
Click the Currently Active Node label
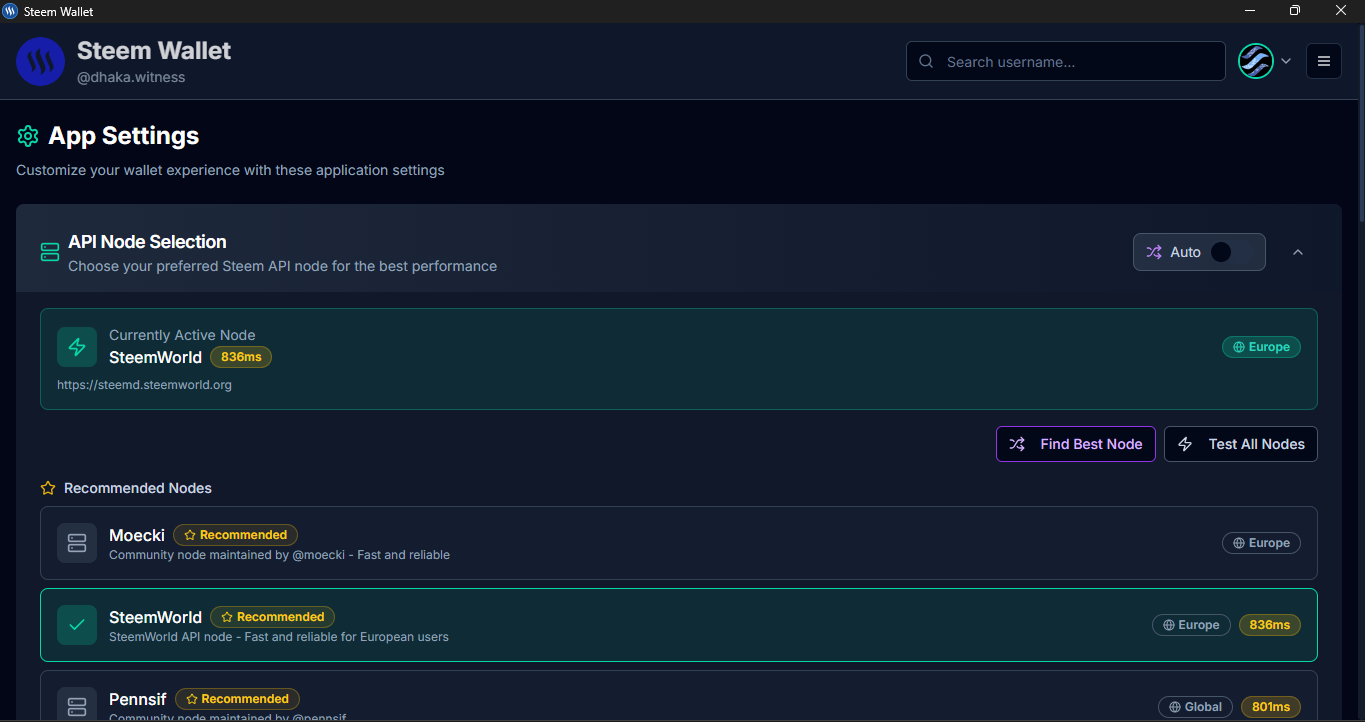pos(182,335)
